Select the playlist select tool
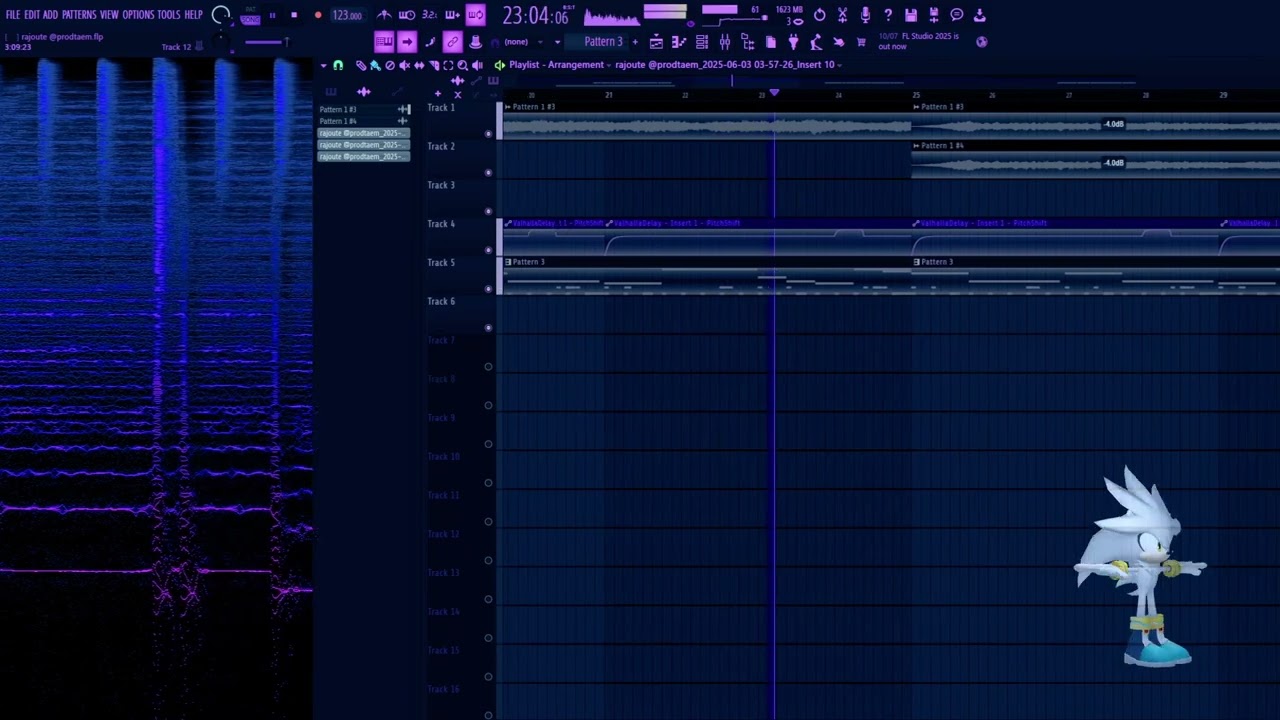 pos(448,65)
